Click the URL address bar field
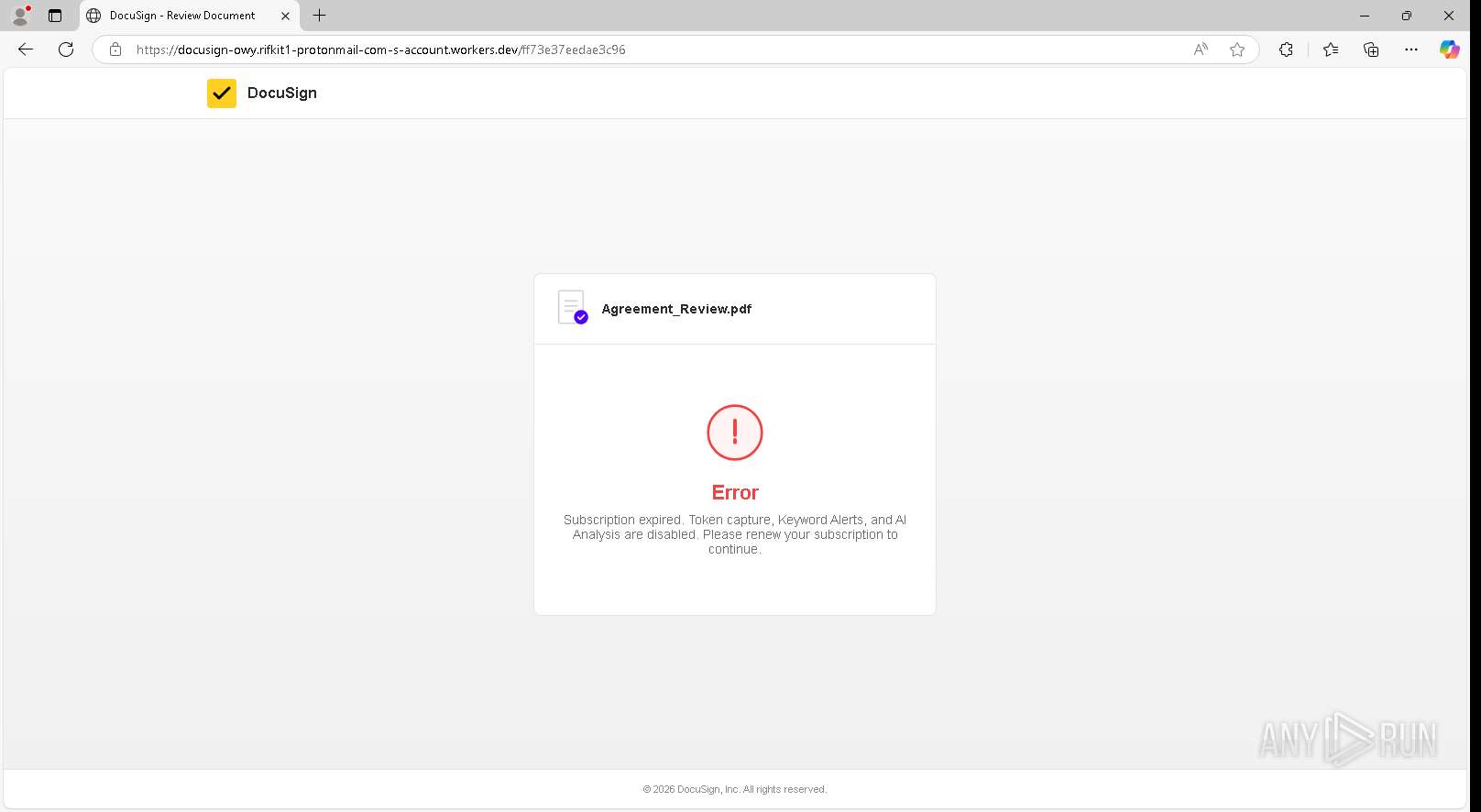This screenshot has height=812, width=1481. pyautogui.click(x=675, y=49)
